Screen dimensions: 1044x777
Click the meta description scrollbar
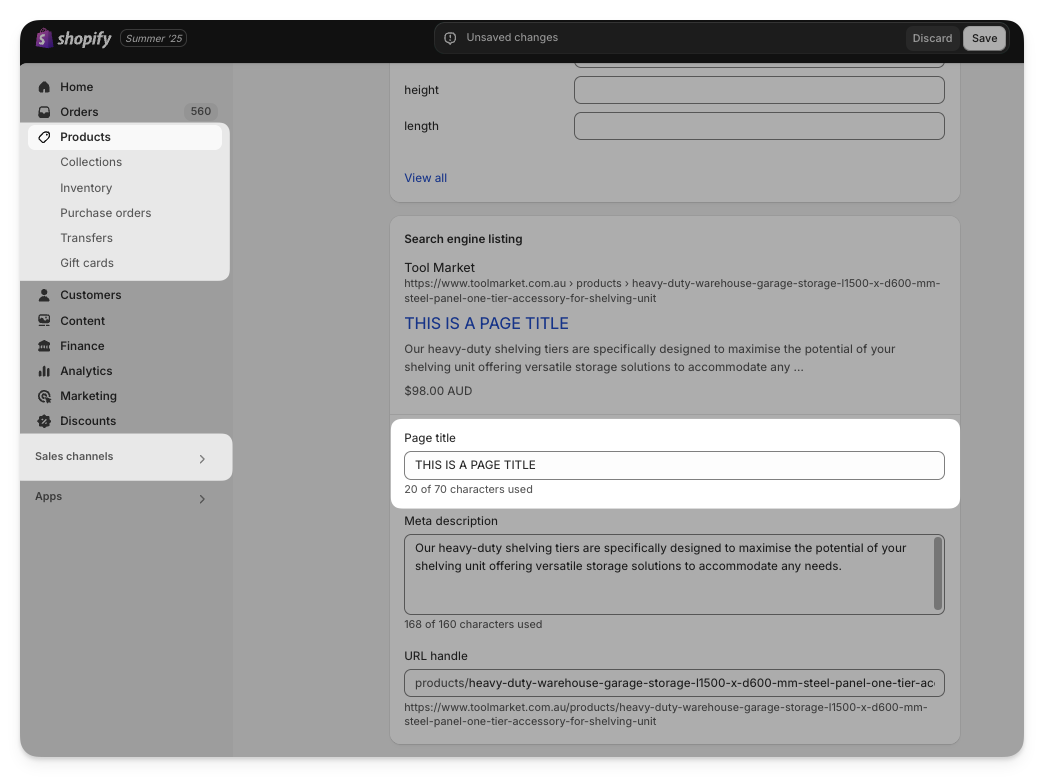[938, 573]
